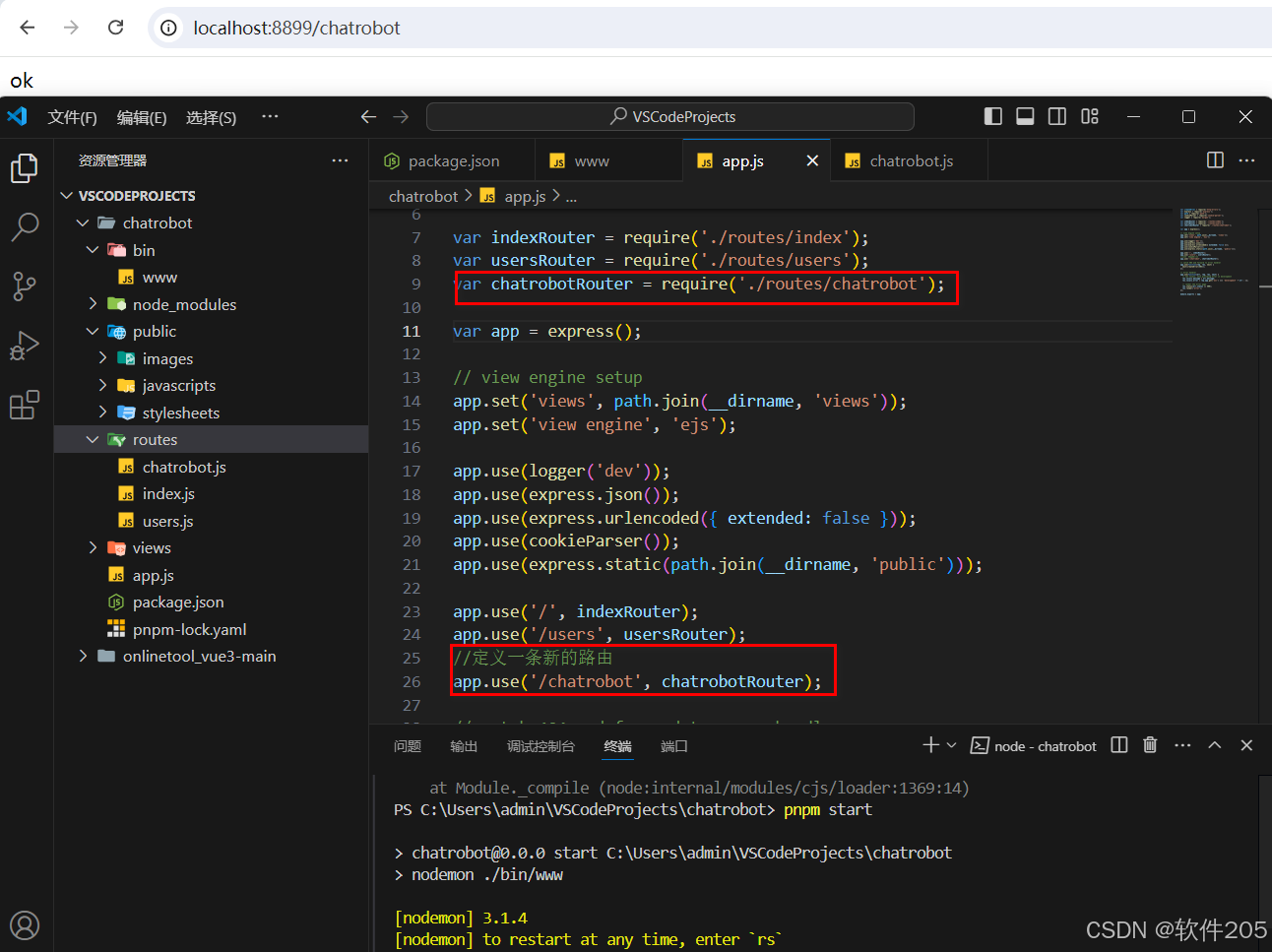Collapse the chatrobot folder
The width and height of the screenshot is (1272, 952).
(83, 222)
